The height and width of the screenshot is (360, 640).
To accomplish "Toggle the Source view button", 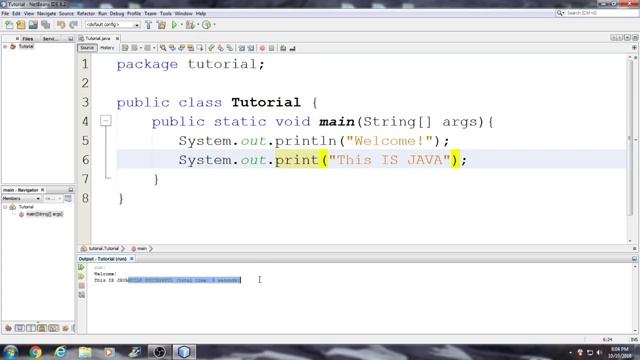I will pyautogui.click(x=87, y=48).
